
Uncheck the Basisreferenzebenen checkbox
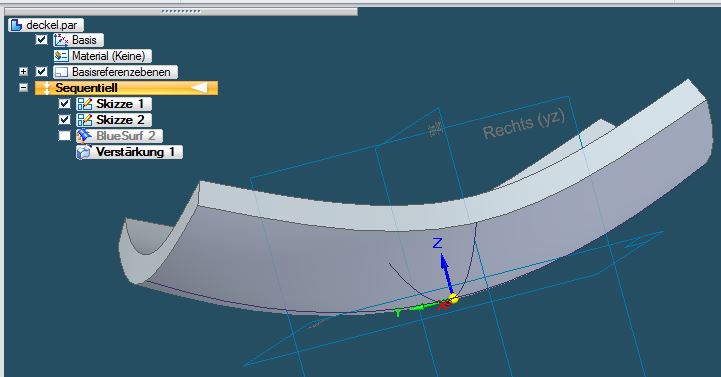coord(41,72)
